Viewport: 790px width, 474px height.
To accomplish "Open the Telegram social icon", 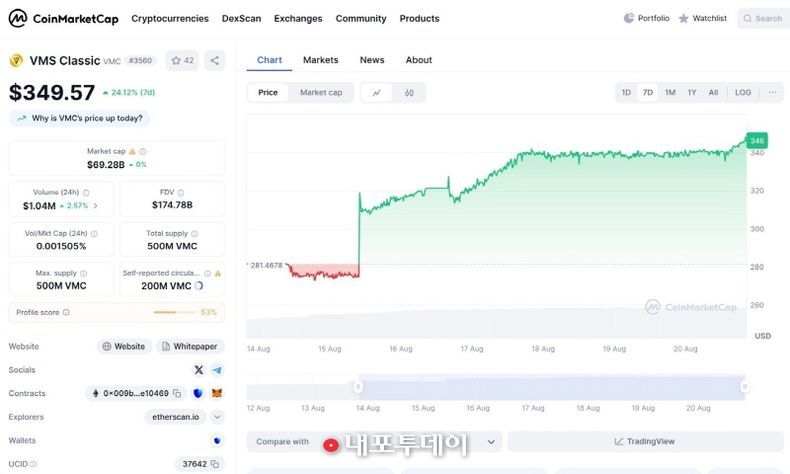I will point(217,370).
